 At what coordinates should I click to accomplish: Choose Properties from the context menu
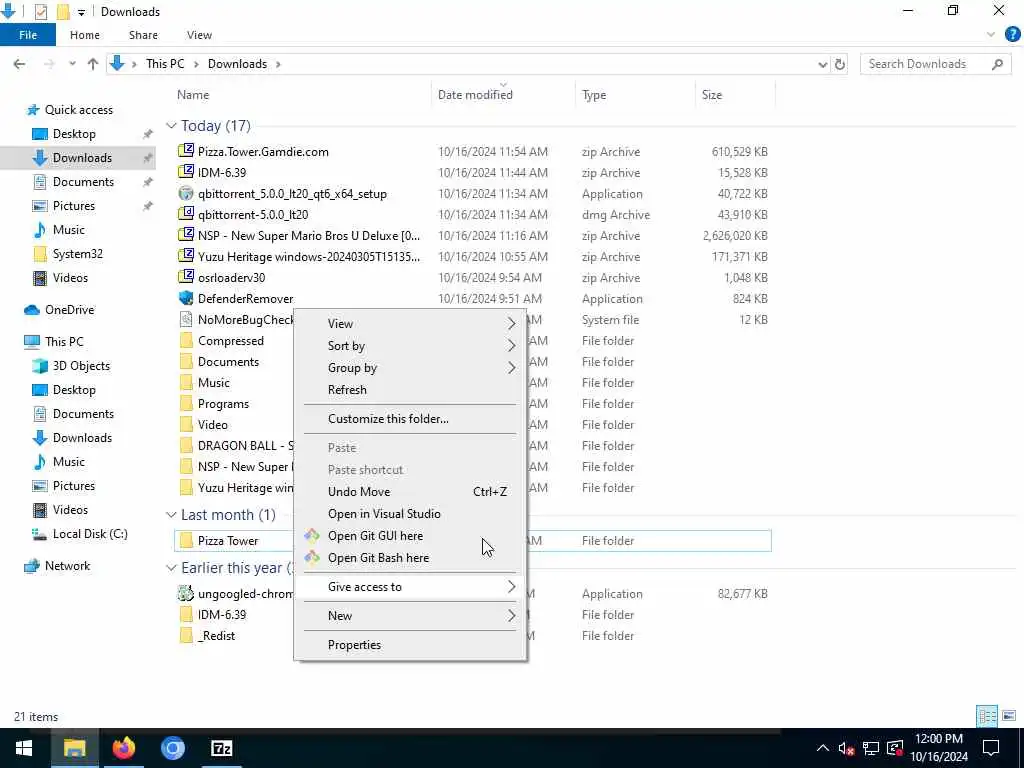coord(410,645)
